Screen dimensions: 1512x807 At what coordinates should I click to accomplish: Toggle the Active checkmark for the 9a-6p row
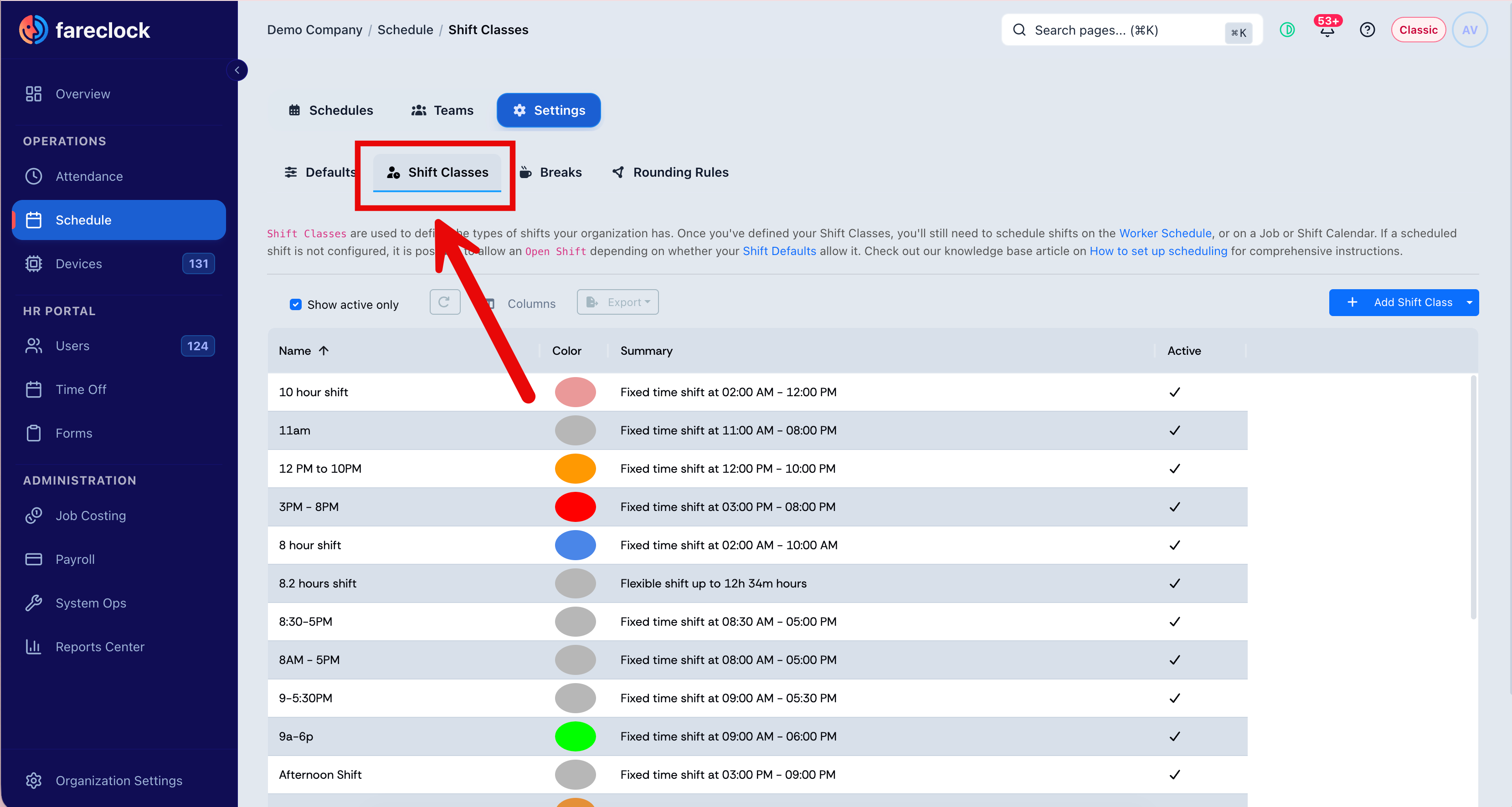click(x=1174, y=736)
